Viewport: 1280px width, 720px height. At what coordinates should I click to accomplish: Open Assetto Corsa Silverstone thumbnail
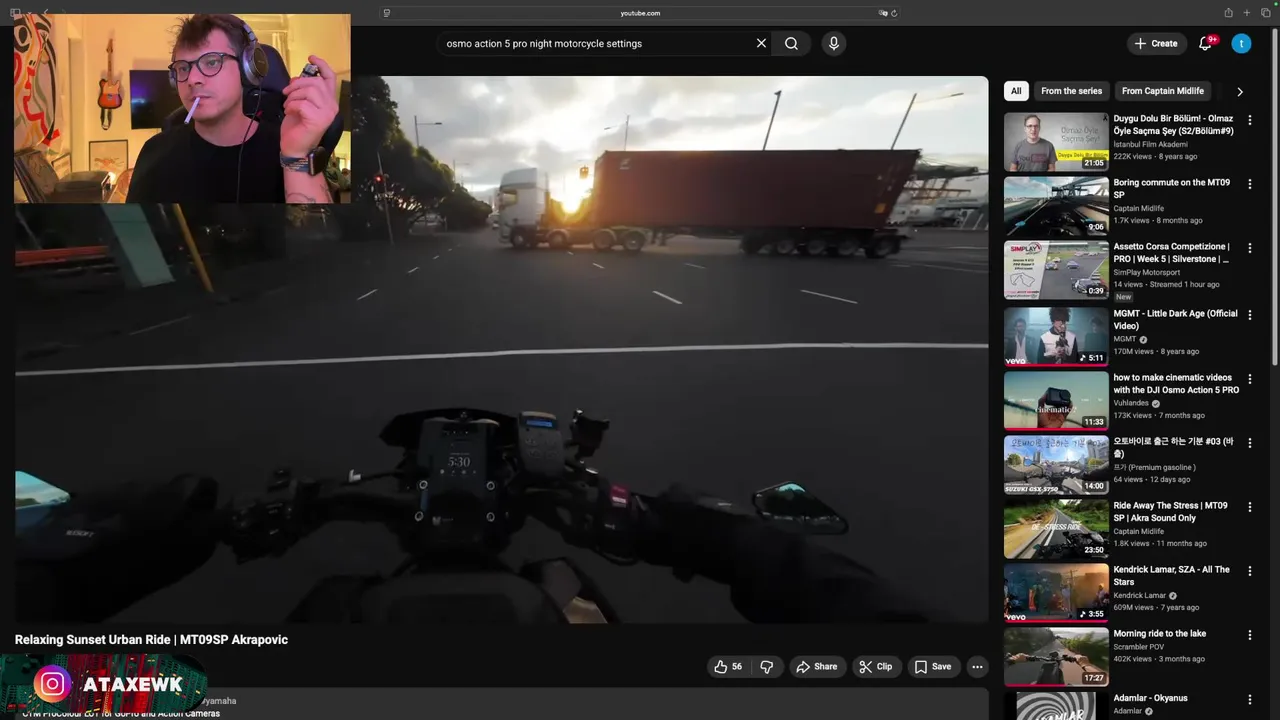(x=1056, y=269)
